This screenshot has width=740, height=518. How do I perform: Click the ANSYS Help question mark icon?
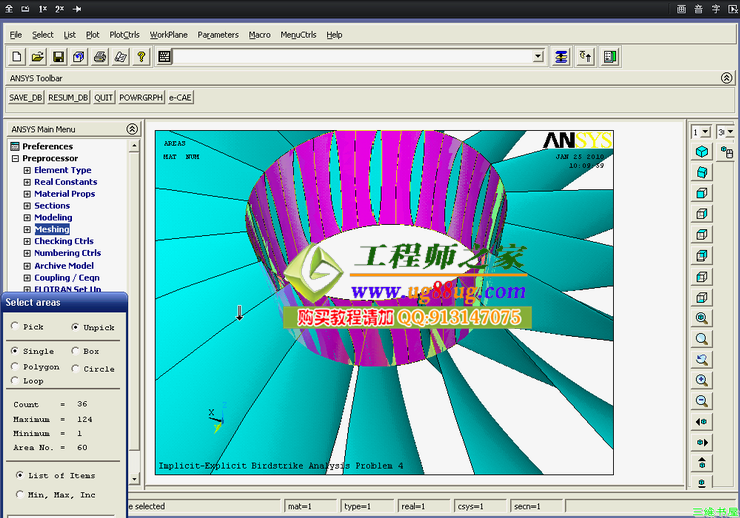pos(141,57)
